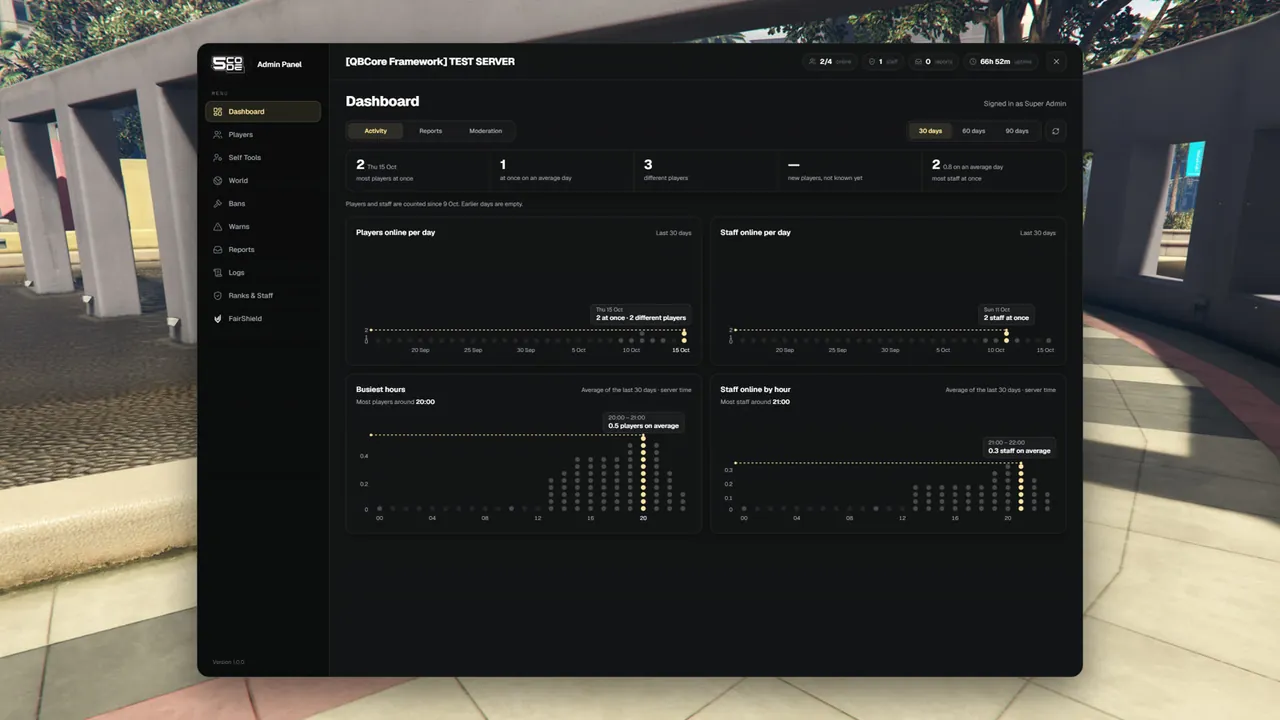Click the 'Busiest hours' chart title
Viewport: 1280px width, 720px height.
381,390
